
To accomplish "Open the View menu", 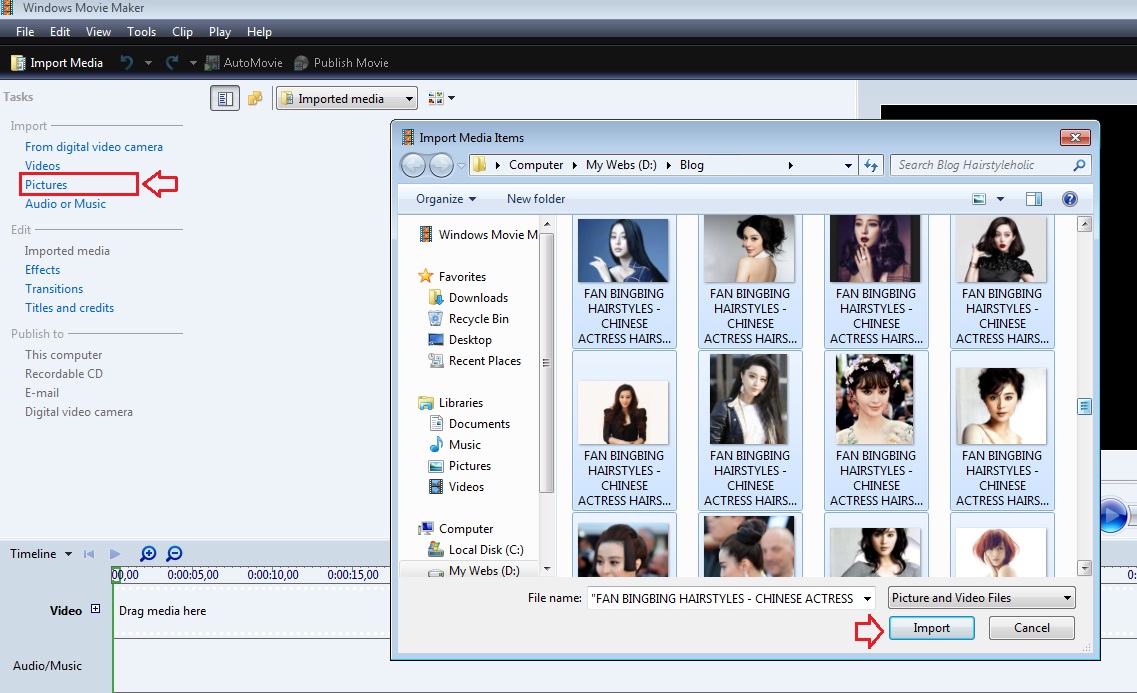I will tap(98, 32).
